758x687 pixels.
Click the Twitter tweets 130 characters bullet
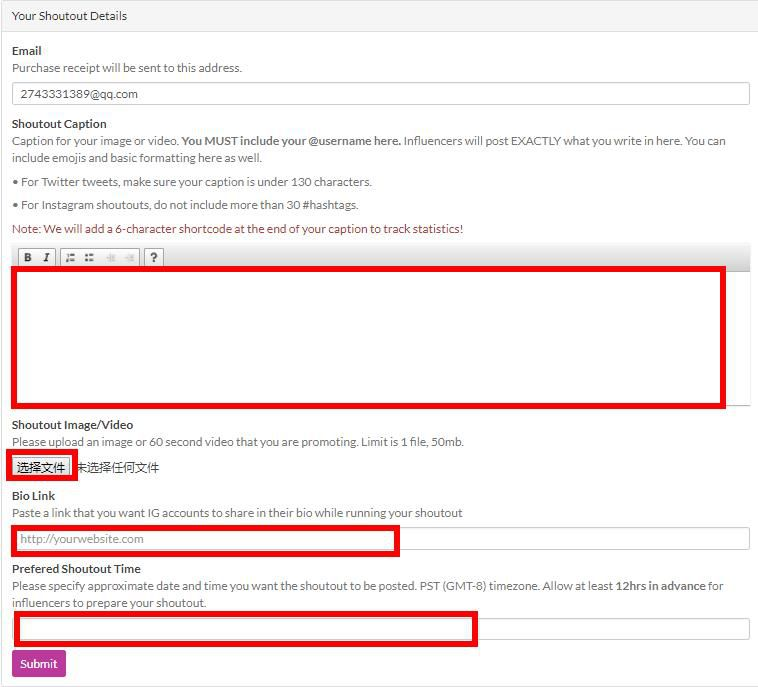tap(192, 182)
